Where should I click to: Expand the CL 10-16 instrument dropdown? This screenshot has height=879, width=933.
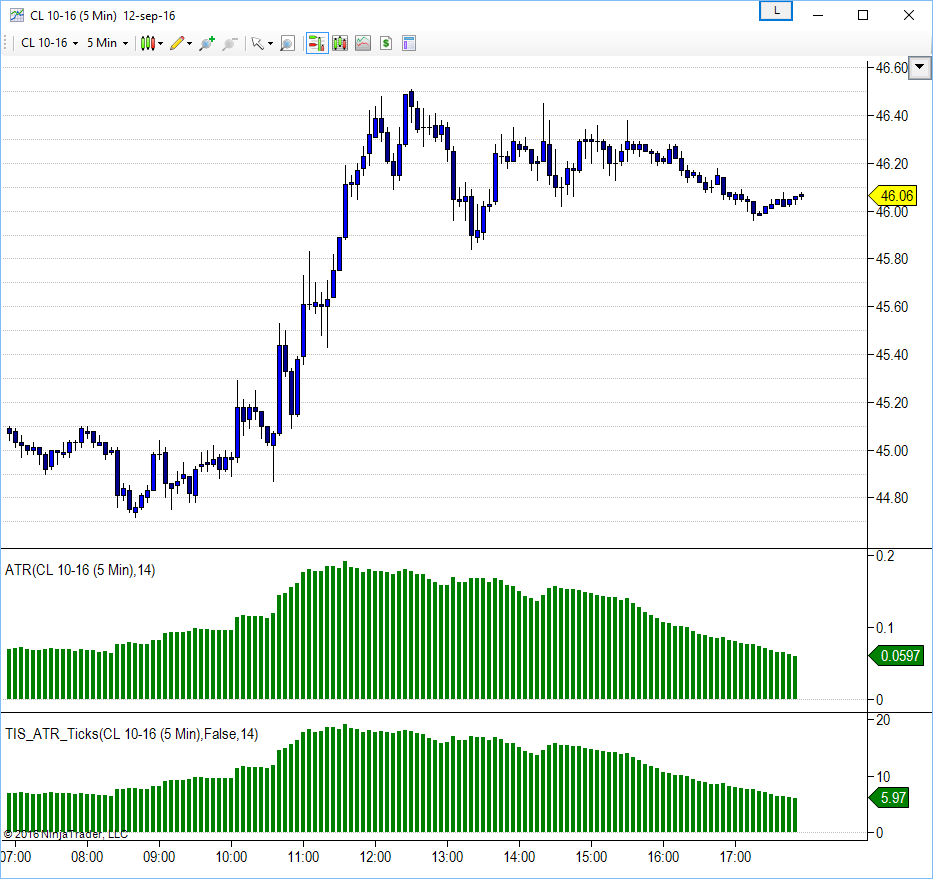point(50,43)
